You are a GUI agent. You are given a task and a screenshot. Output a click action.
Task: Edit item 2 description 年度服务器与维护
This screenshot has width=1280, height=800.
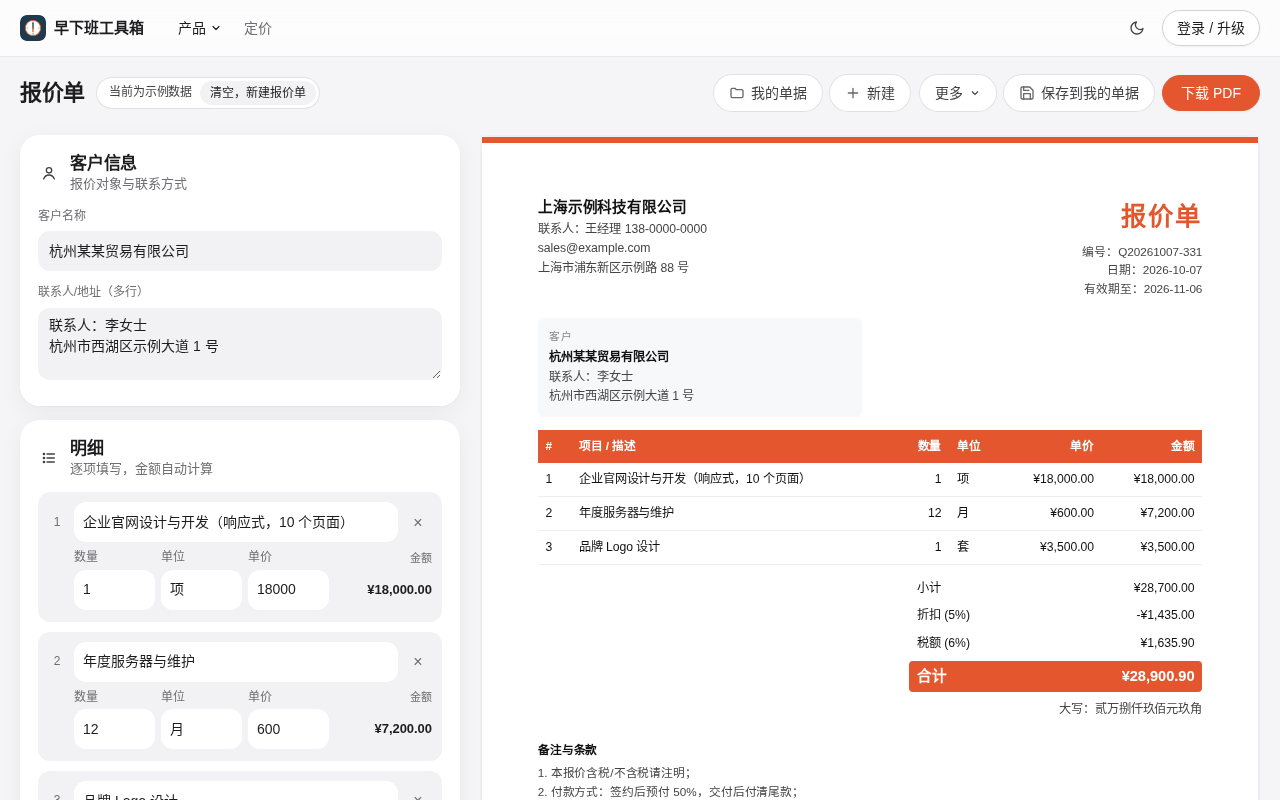point(236,662)
